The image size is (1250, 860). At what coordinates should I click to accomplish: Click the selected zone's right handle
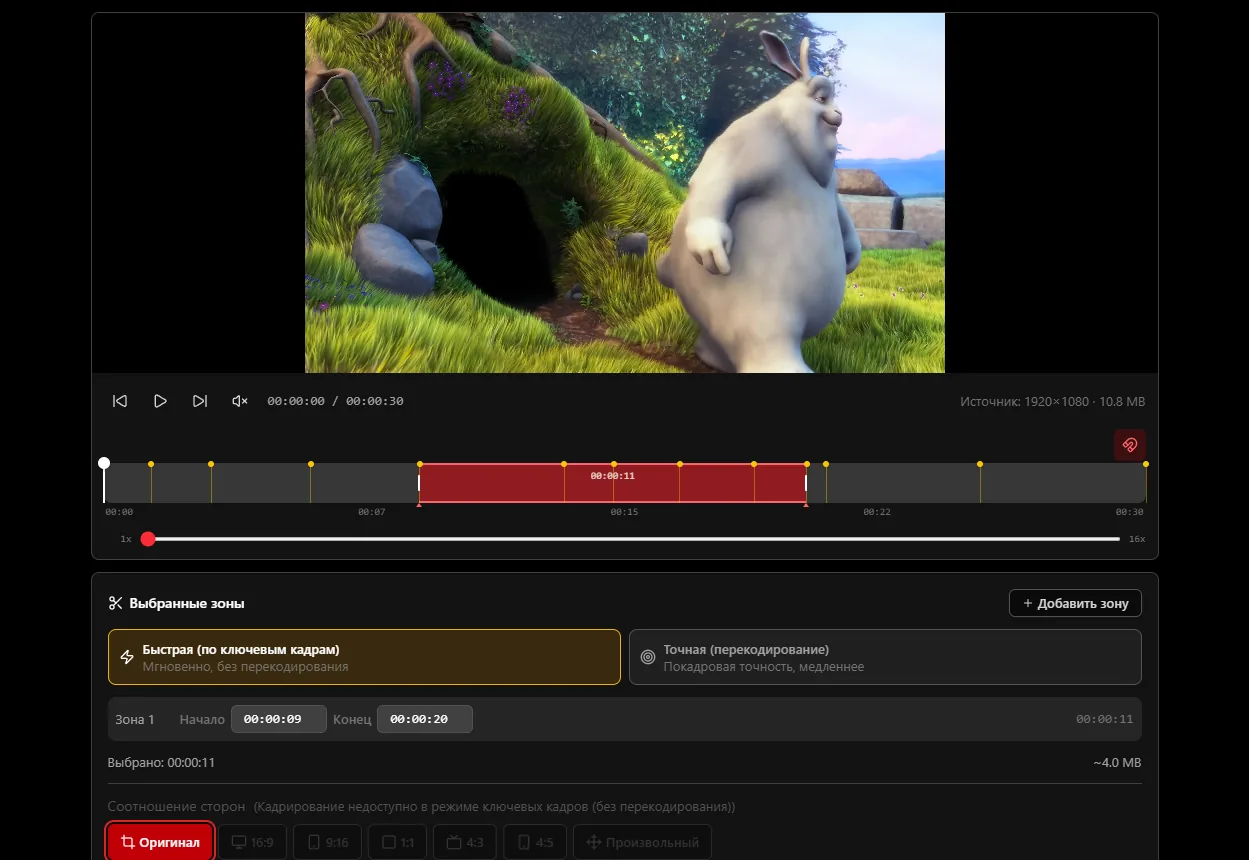pos(806,483)
